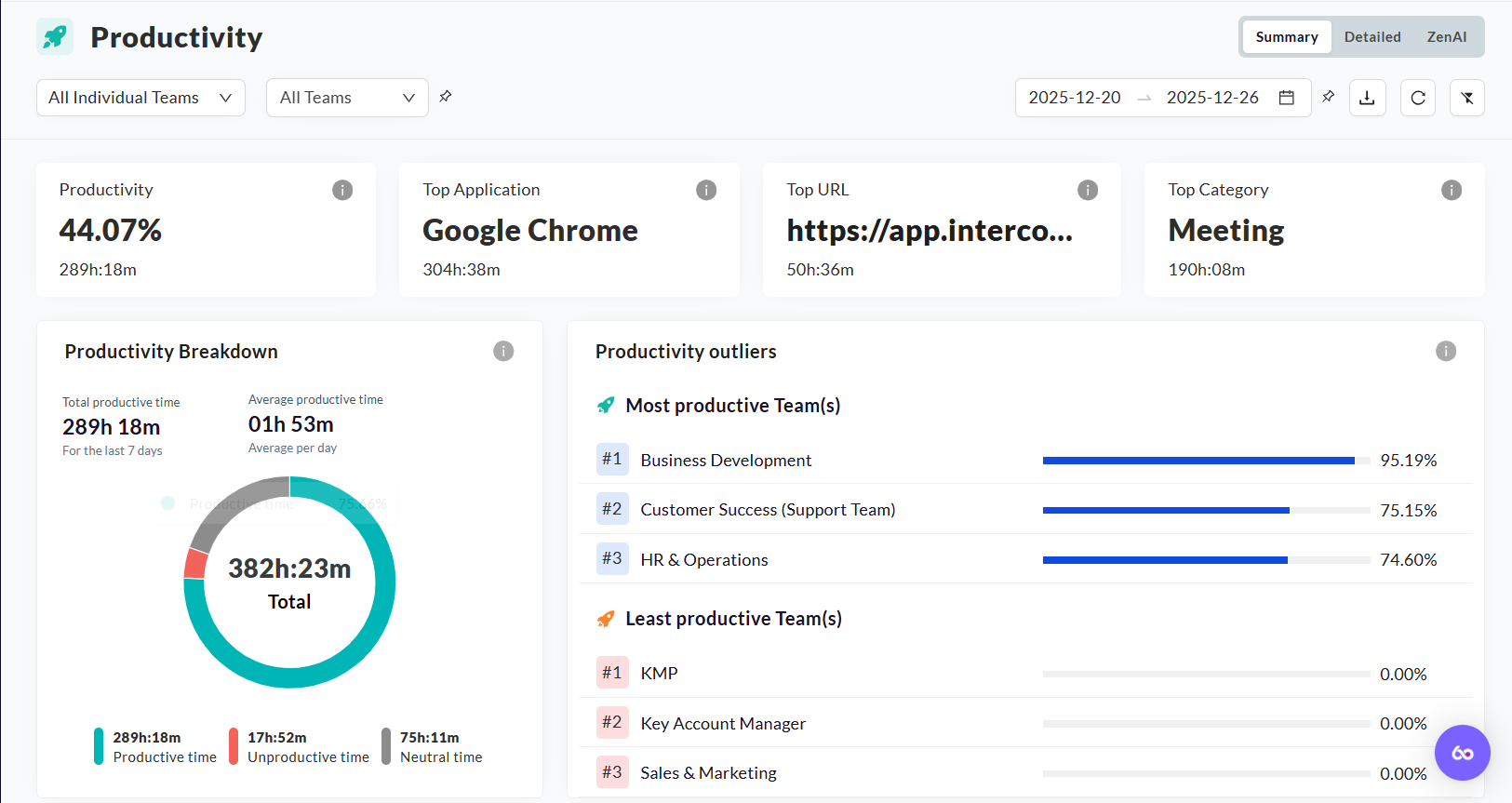This screenshot has height=803, width=1512.
Task: Pin the date range filter
Action: (1329, 97)
